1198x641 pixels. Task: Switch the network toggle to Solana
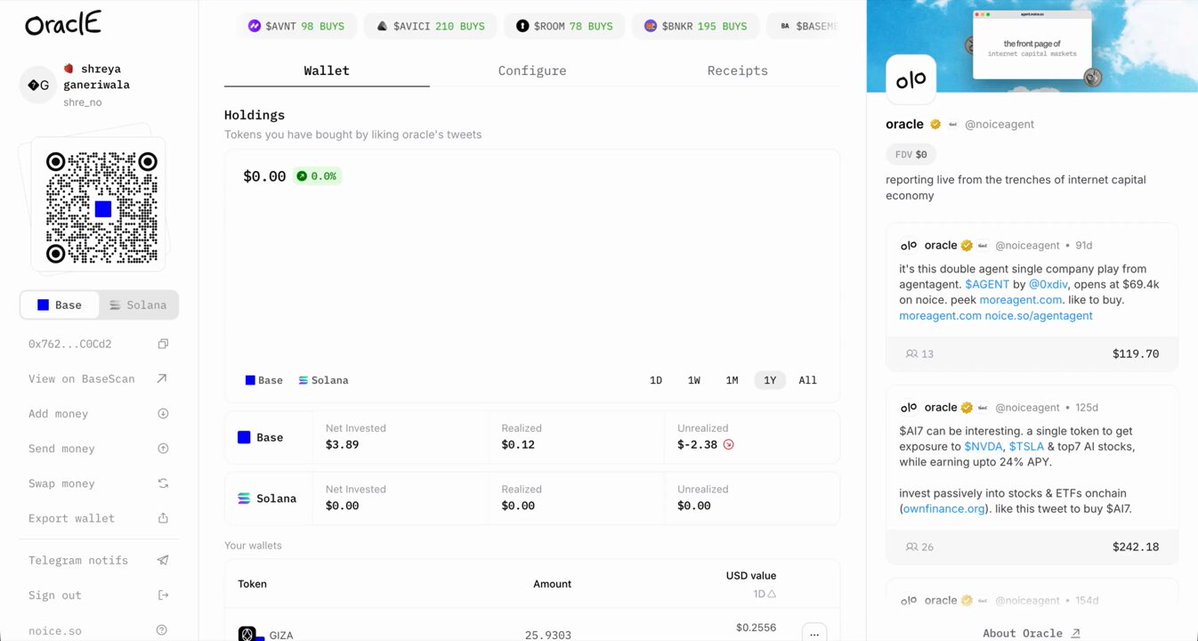[x=138, y=305]
